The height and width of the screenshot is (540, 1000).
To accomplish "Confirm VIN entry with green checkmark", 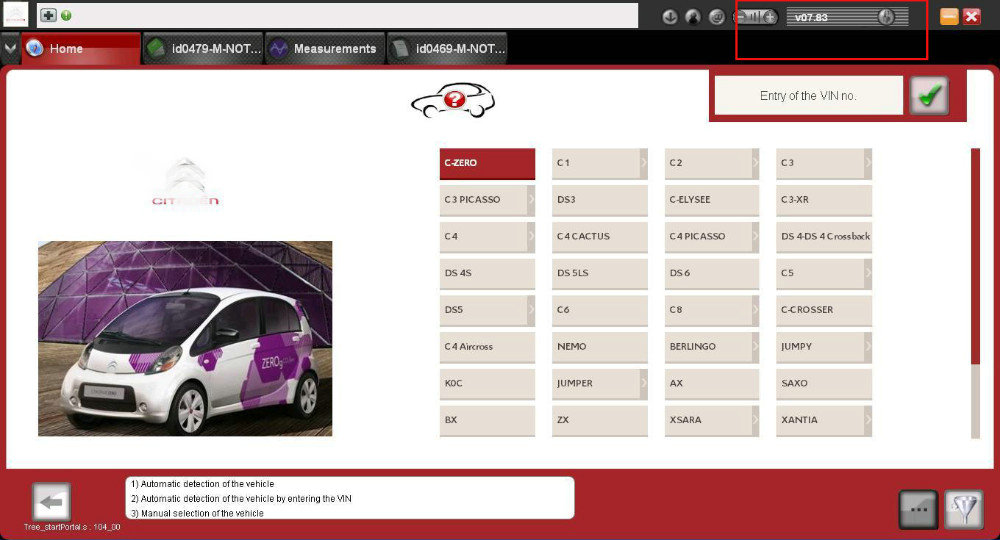I will 929,96.
